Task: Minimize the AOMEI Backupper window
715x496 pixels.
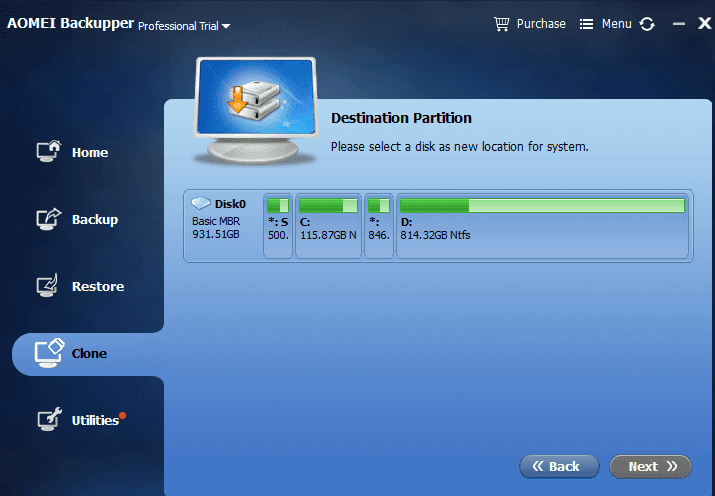Action: pyautogui.click(x=679, y=24)
